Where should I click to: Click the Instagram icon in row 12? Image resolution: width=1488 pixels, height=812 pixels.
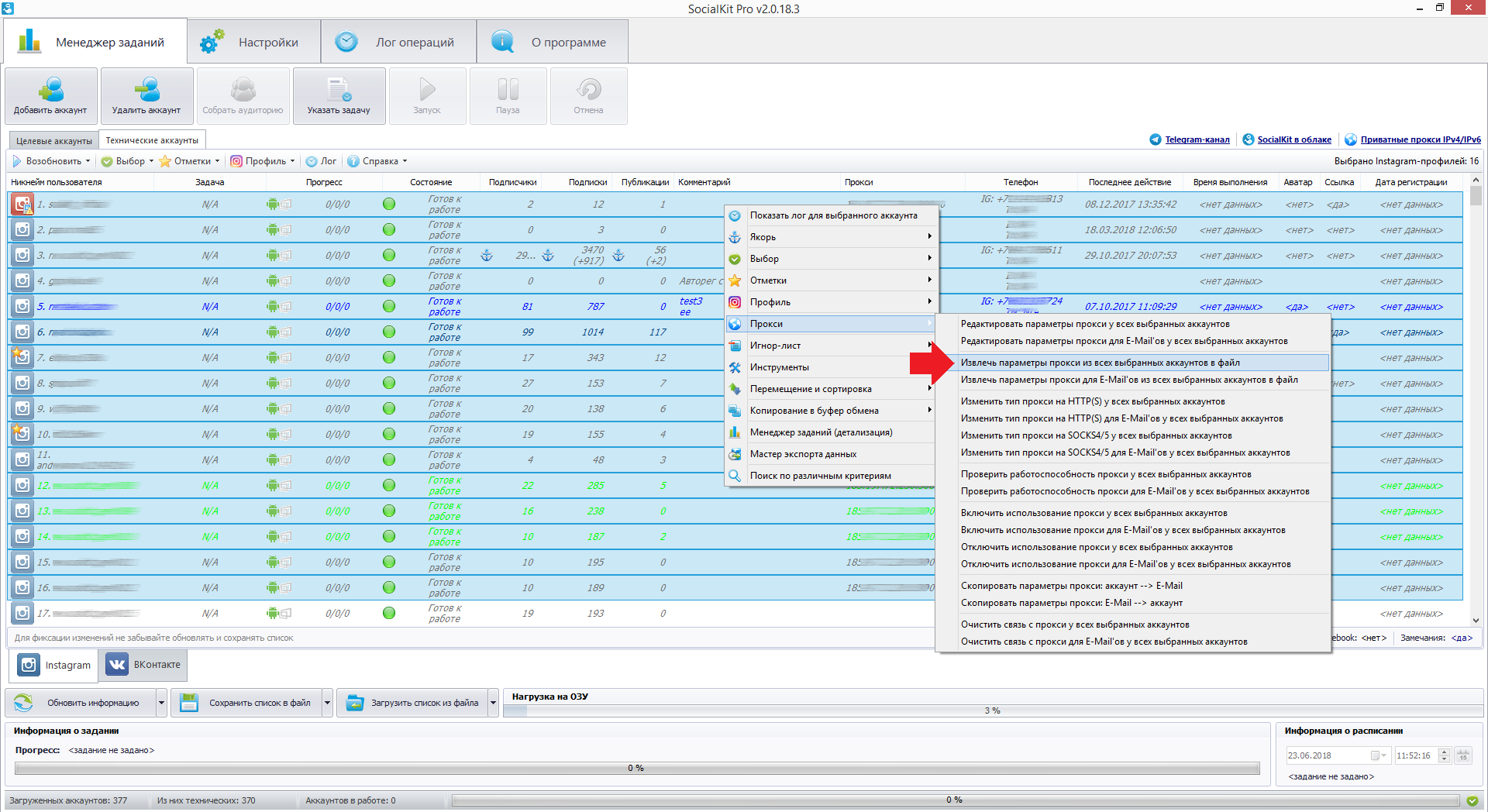coord(22,485)
